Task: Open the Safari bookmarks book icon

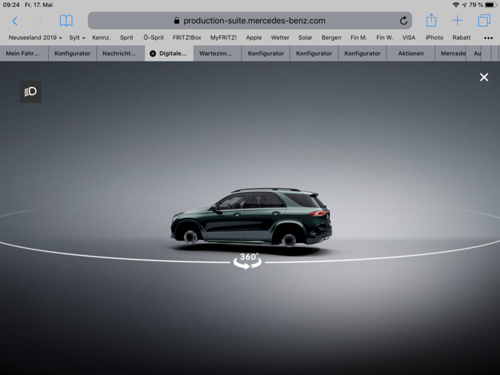Action: (x=66, y=21)
